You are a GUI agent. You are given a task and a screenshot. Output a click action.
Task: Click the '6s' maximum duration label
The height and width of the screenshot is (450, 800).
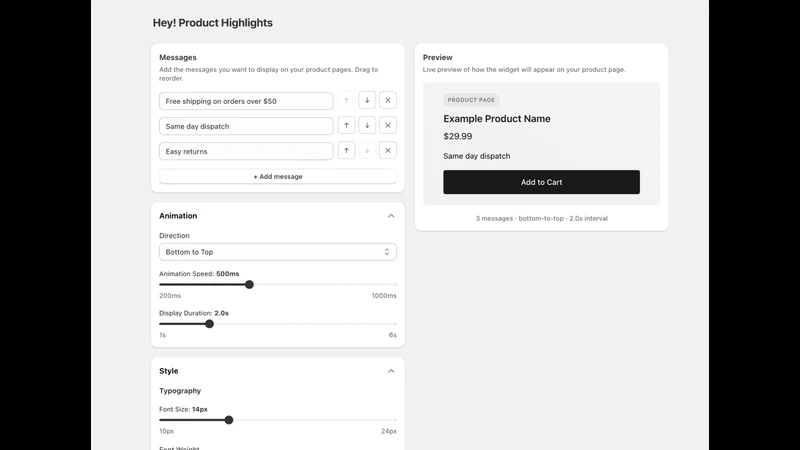click(393, 335)
